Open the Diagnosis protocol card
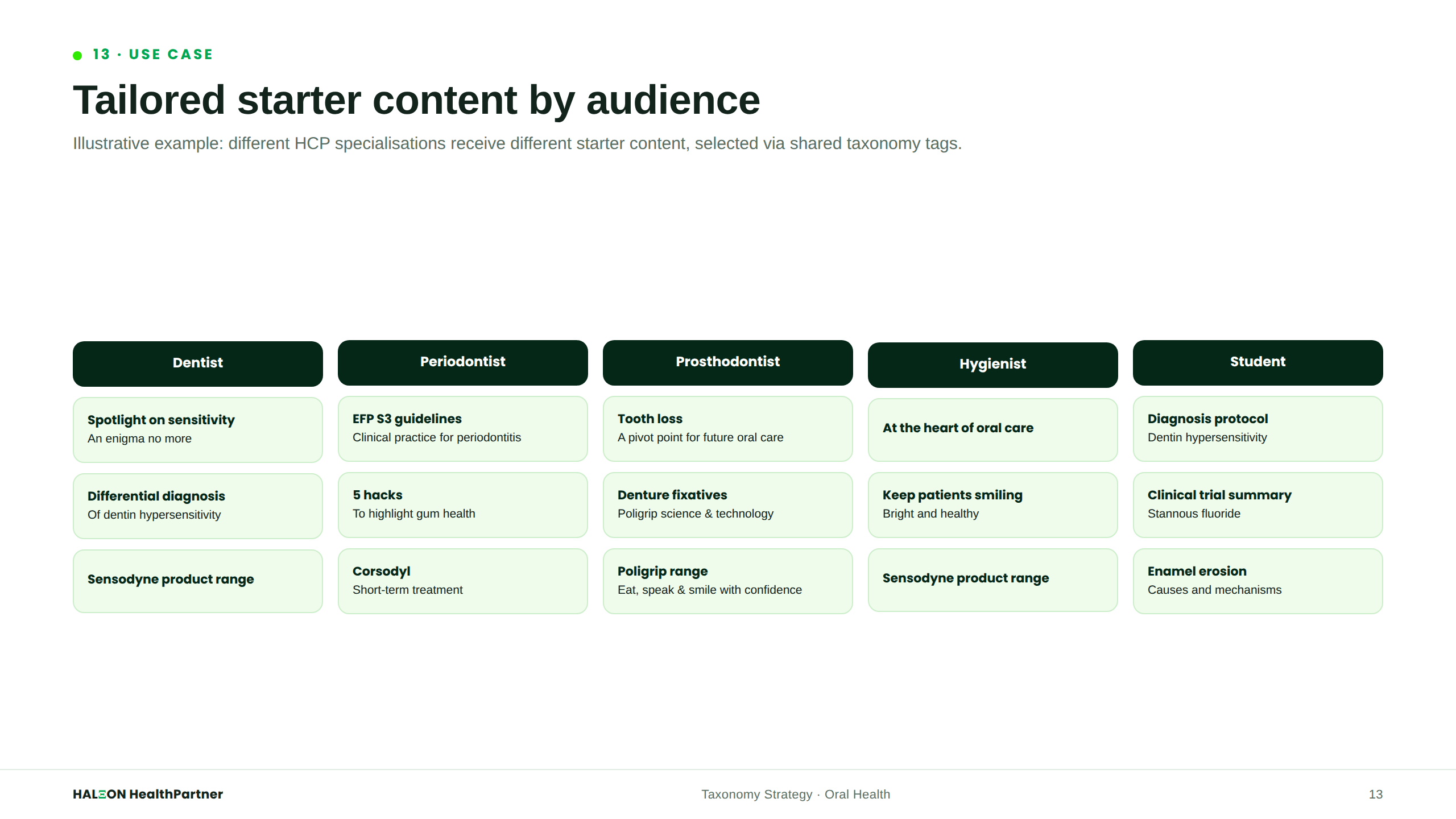Image resolution: width=1456 pixels, height=819 pixels. [1258, 428]
